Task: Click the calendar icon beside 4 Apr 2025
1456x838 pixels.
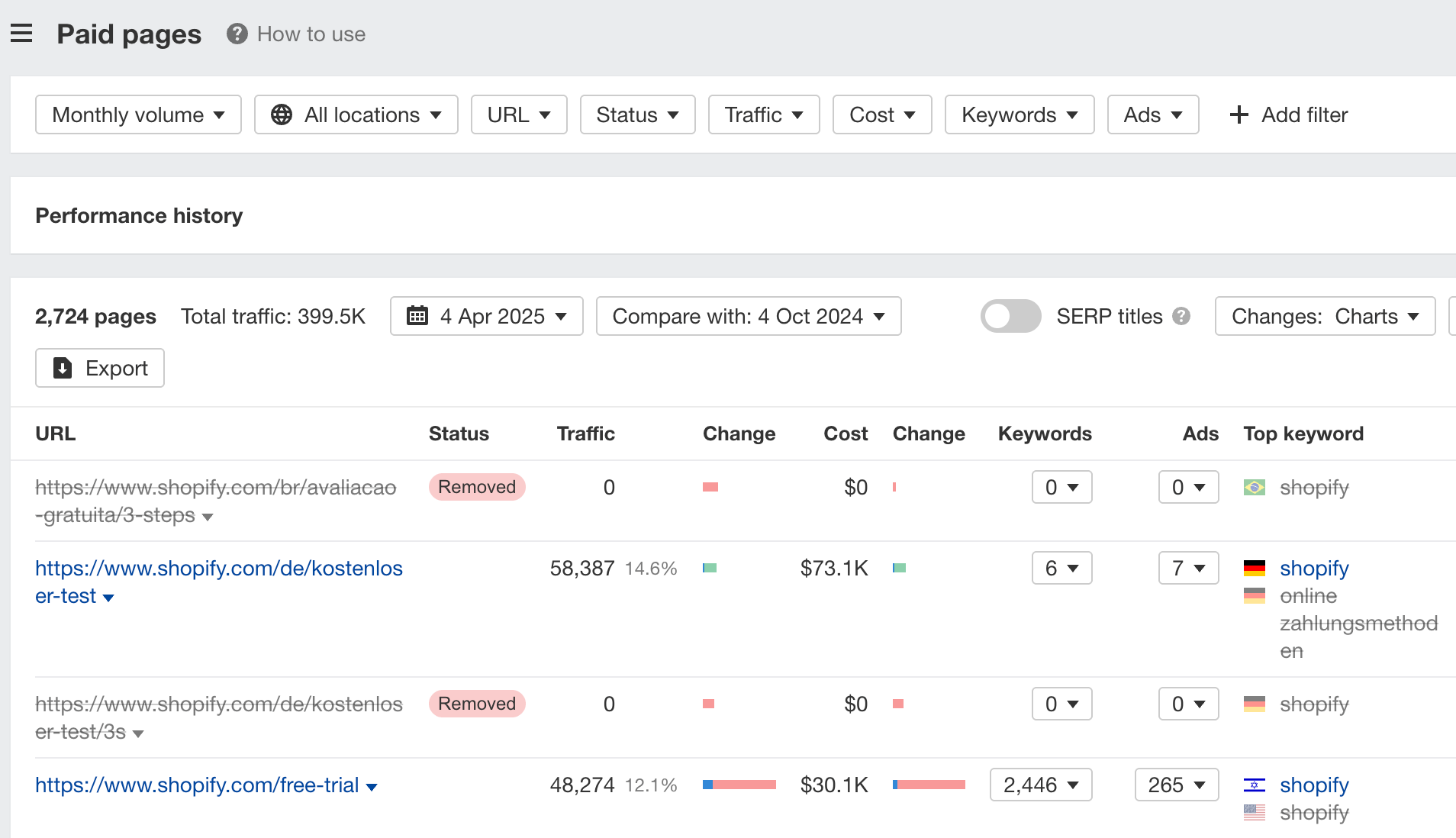Action: pos(417,315)
